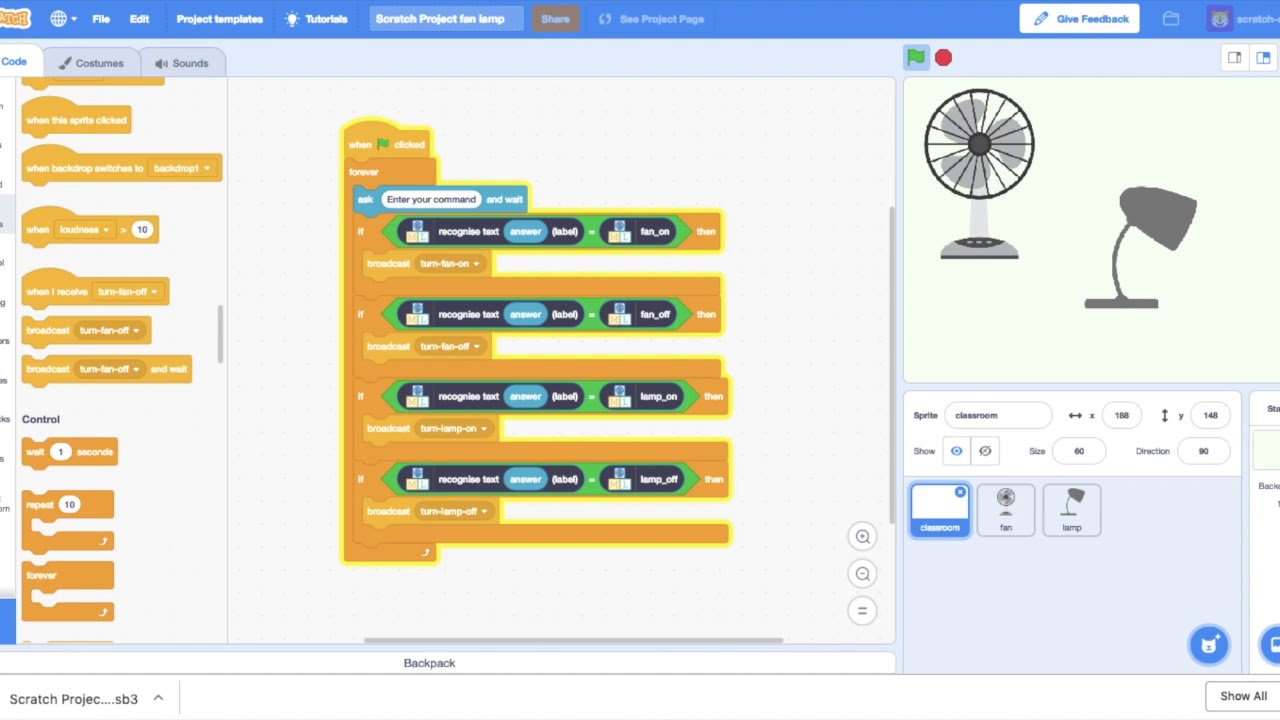Click the green flag to run
This screenshot has height=720, width=1280.
coord(915,57)
